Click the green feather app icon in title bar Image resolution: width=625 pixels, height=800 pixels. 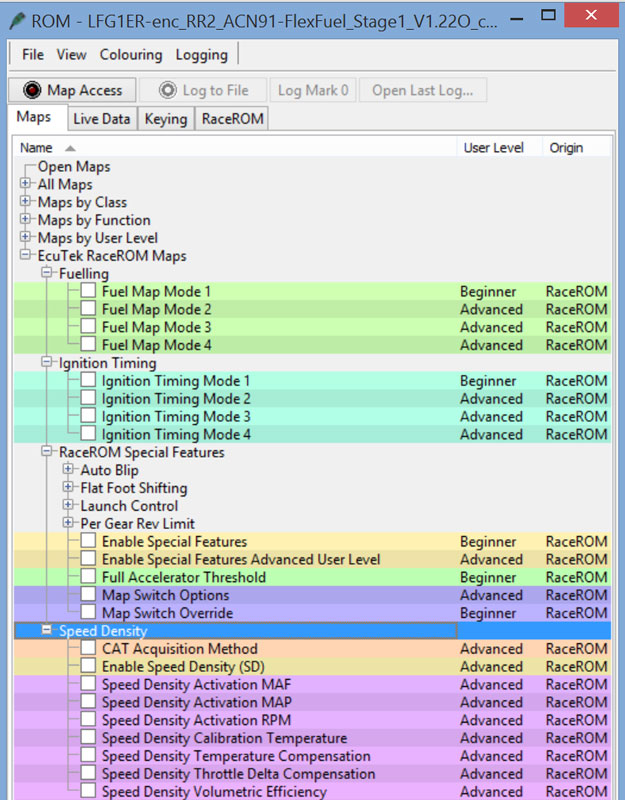(x=18, y=21)
